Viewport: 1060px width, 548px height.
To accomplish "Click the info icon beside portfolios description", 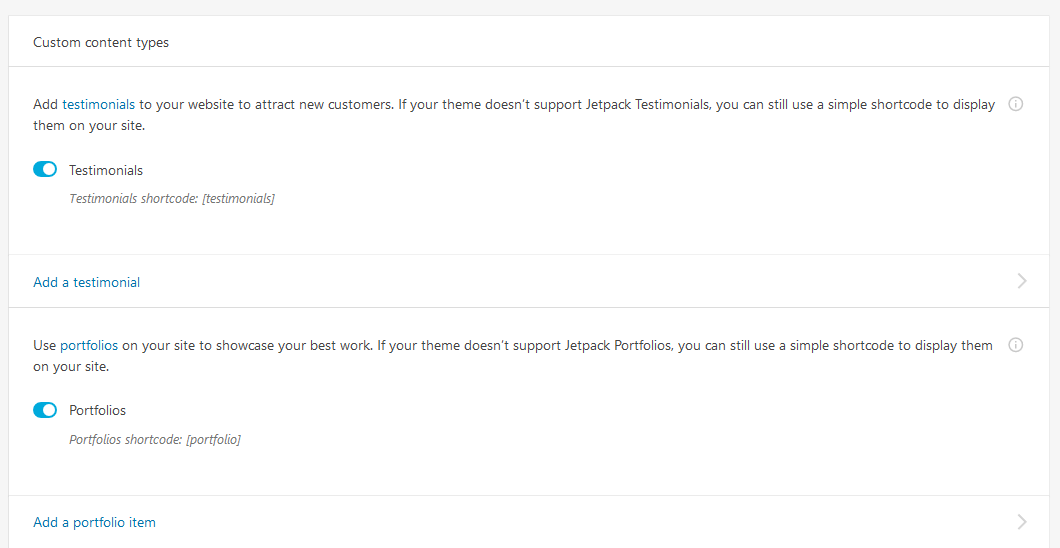I will [x=1016, y=345].
